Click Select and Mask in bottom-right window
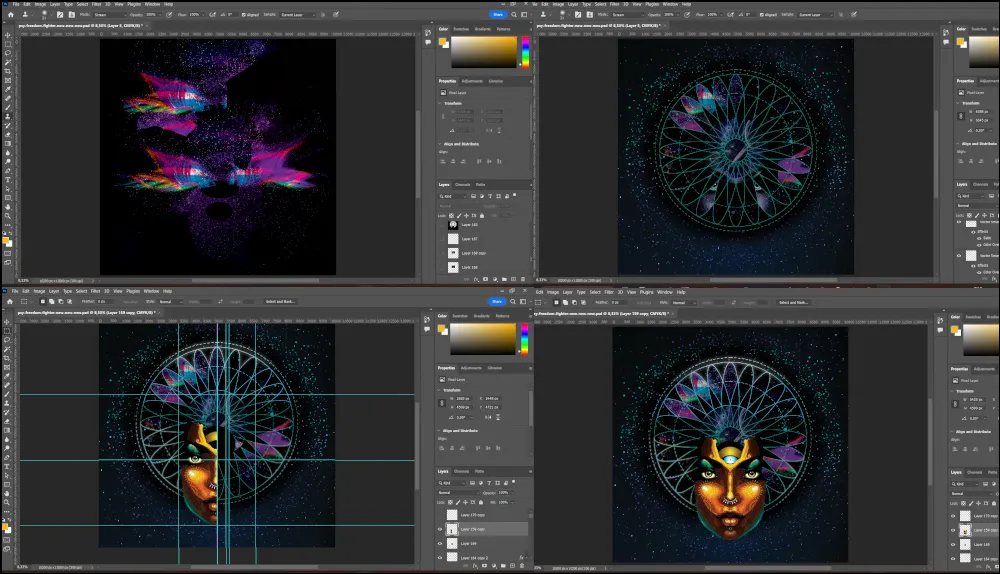The image size is (1000, 574). [793, 302]
